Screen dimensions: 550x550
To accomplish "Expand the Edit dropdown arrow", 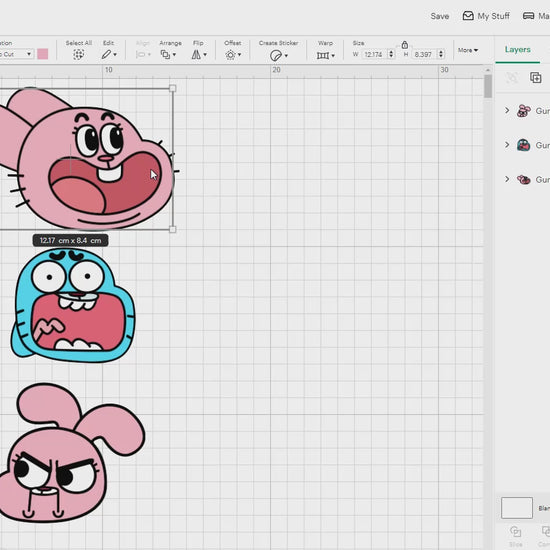I will point(115,55).
